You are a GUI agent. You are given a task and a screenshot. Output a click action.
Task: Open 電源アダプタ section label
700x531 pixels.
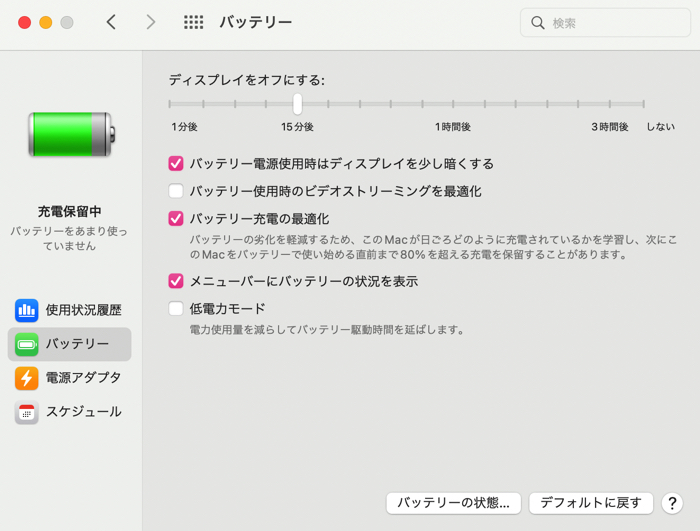point(83,378)
